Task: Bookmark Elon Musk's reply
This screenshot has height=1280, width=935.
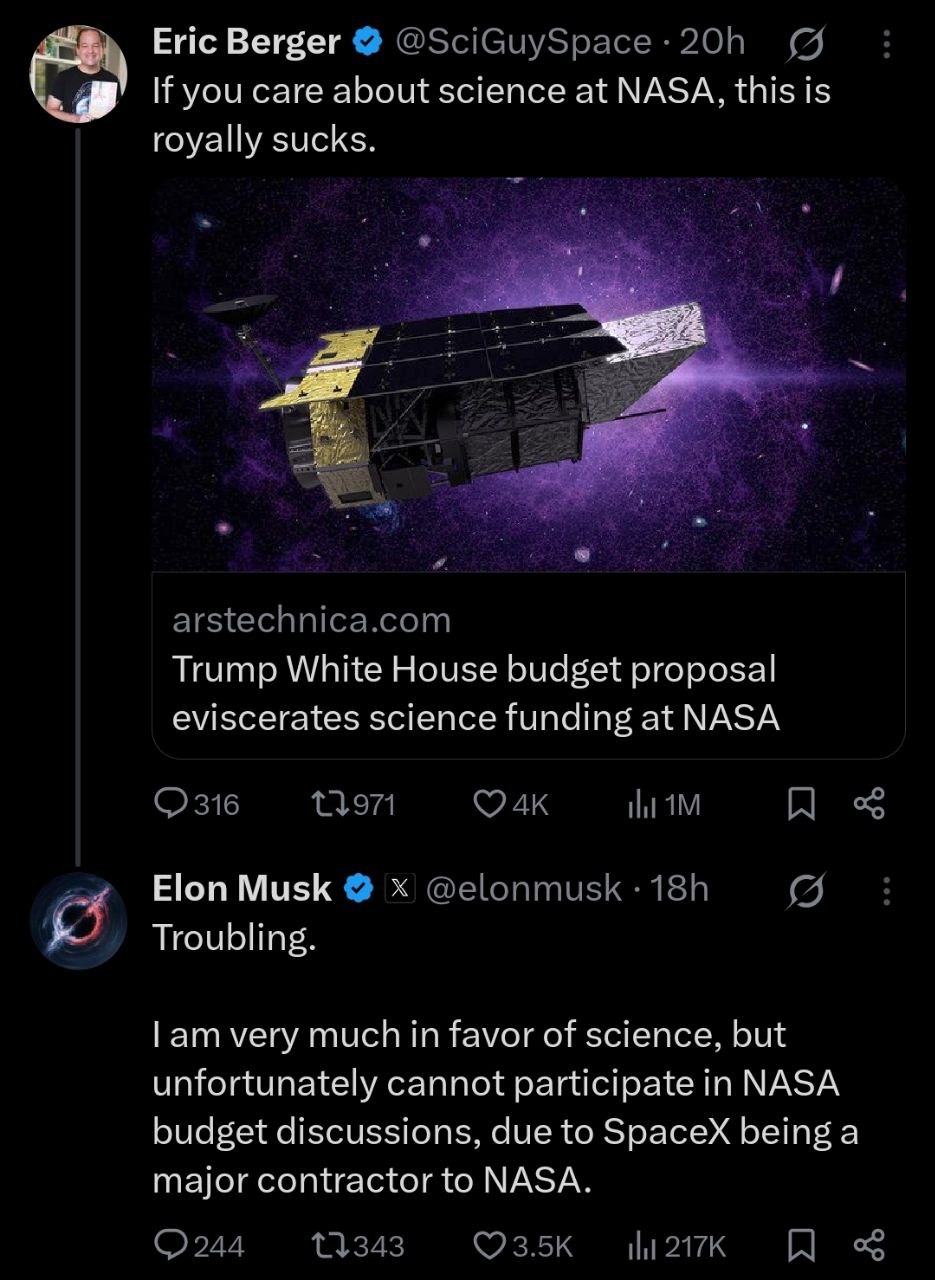Action: (x=800, y=1245)
